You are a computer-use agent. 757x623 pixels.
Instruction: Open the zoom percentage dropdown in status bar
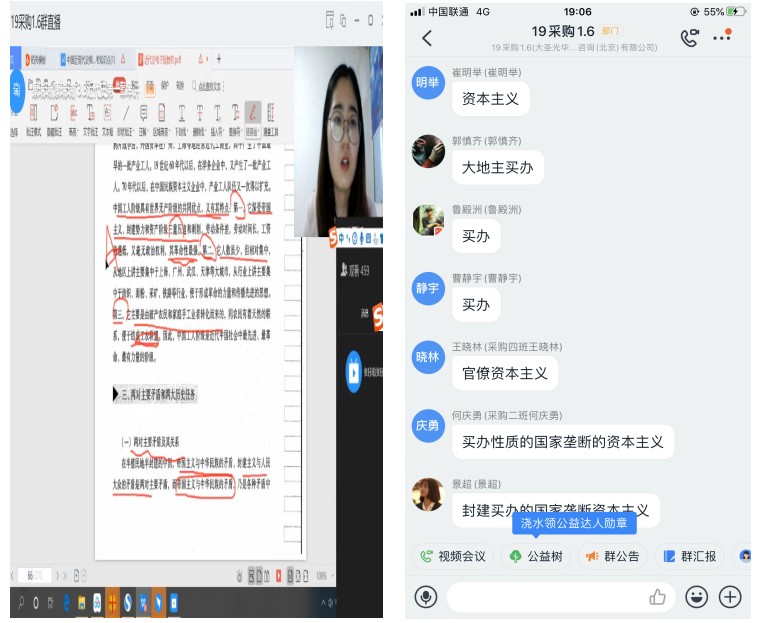[x=324, y=576]
